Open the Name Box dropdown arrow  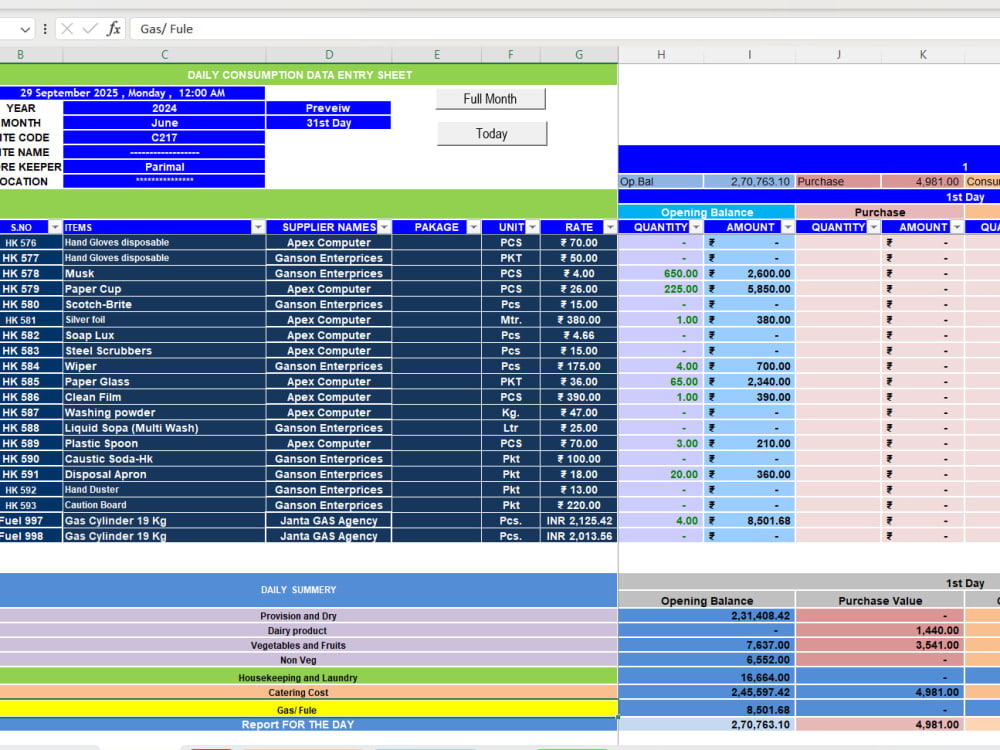click(24, 29)
